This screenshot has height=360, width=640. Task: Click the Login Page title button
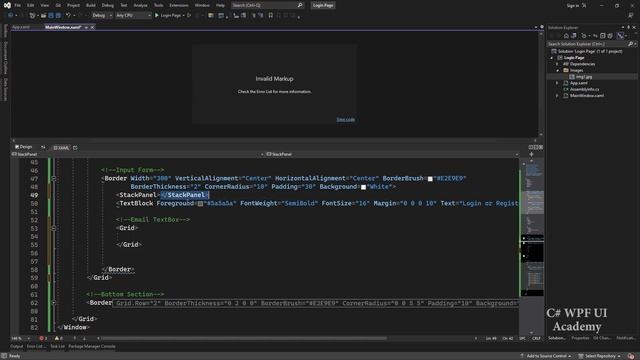click(323, 5)
